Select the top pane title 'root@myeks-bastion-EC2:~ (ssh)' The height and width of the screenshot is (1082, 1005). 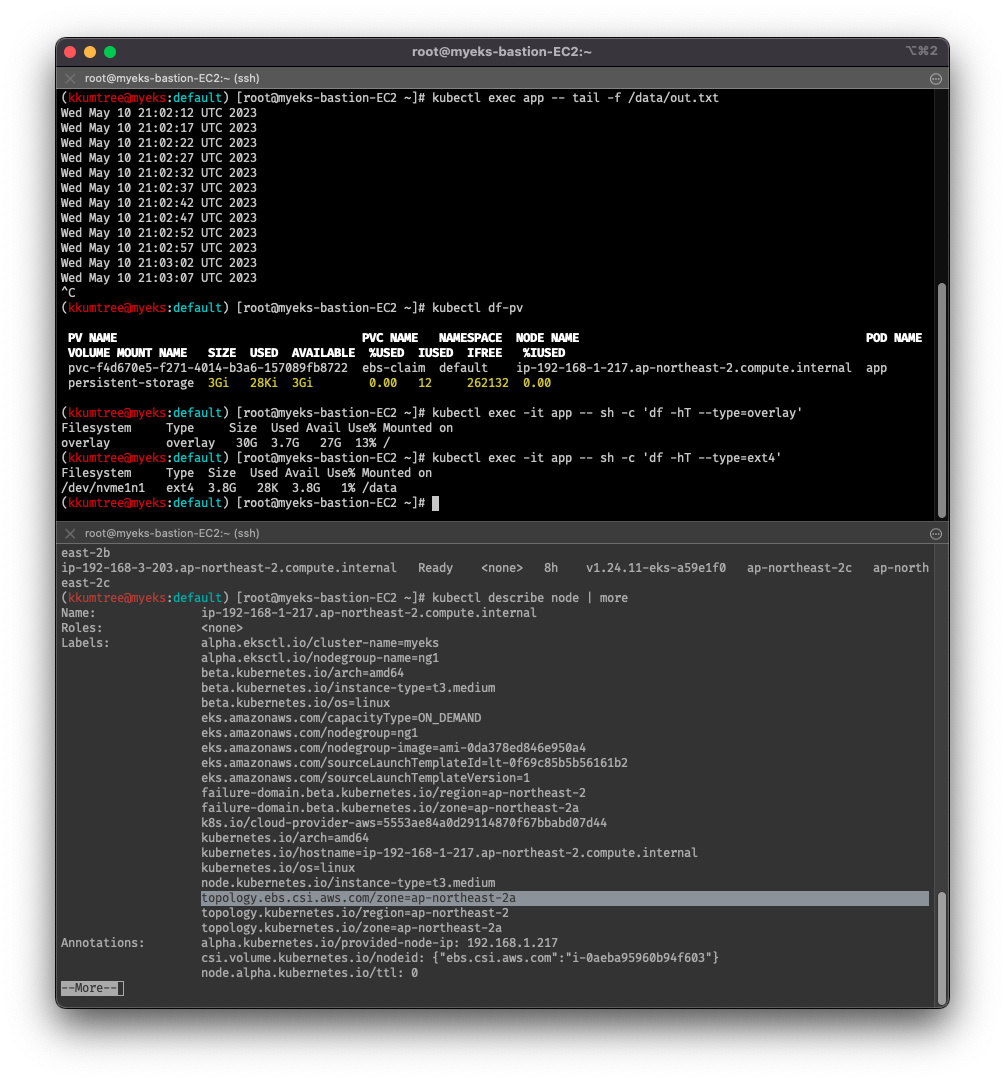pos(172,79)
